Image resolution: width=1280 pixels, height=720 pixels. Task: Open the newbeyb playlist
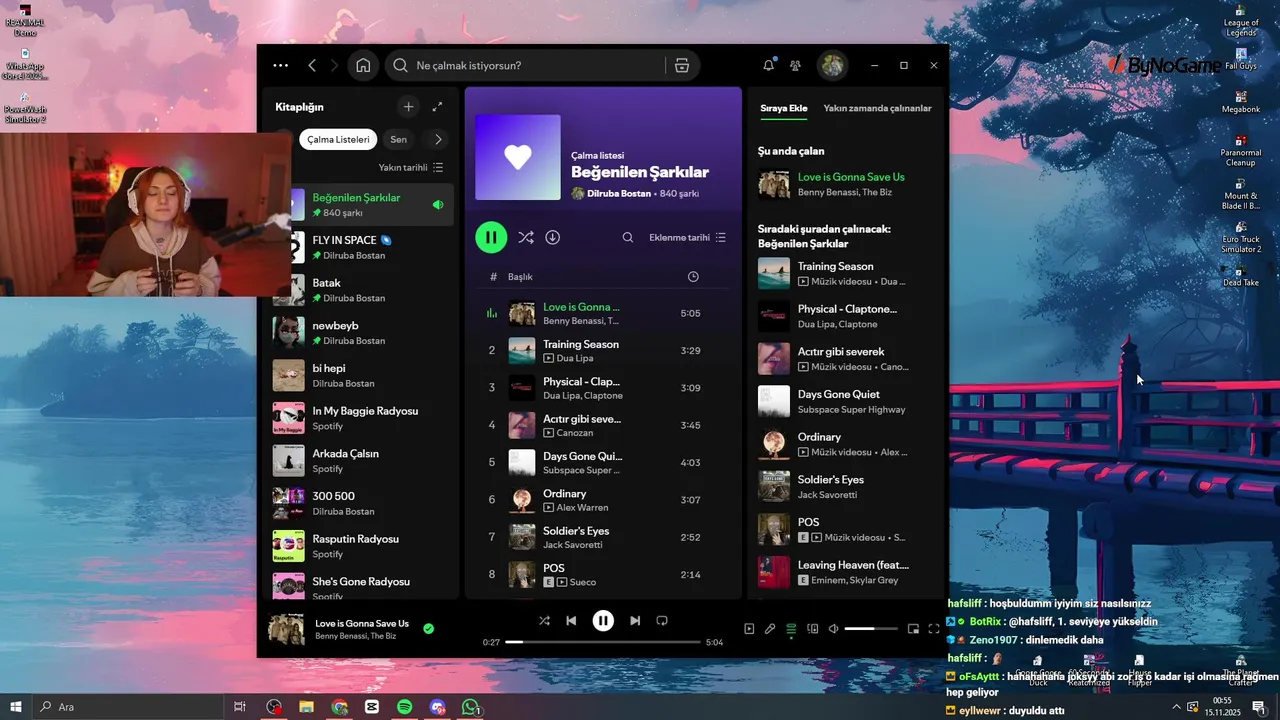361,332
